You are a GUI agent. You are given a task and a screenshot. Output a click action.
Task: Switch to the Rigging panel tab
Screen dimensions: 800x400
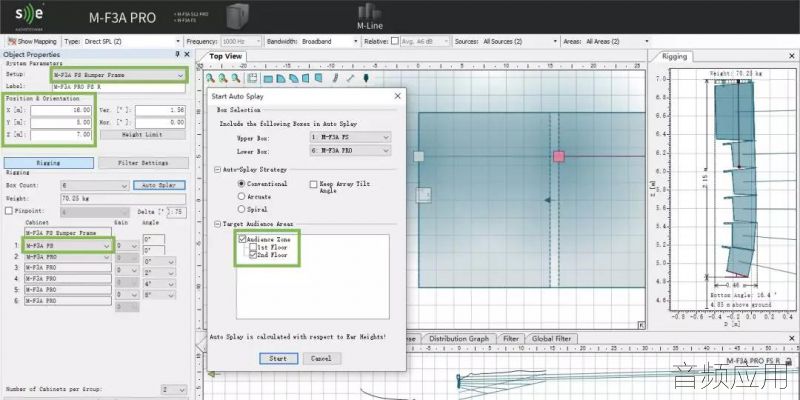click(x=674, y=57)
